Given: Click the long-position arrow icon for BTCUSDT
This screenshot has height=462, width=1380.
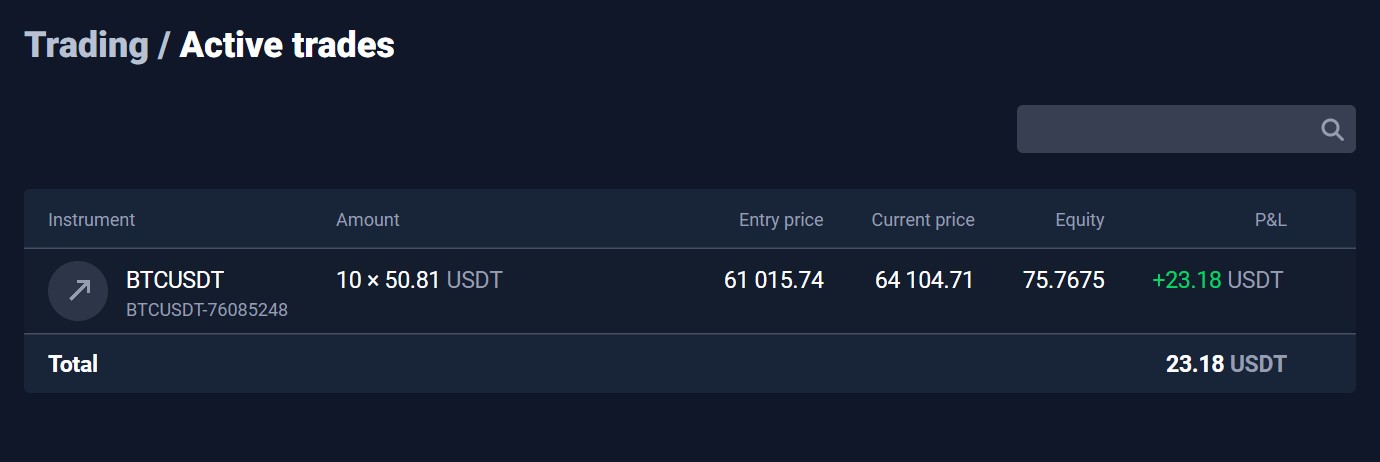Looking at the screenshot, I should [78, 291].
